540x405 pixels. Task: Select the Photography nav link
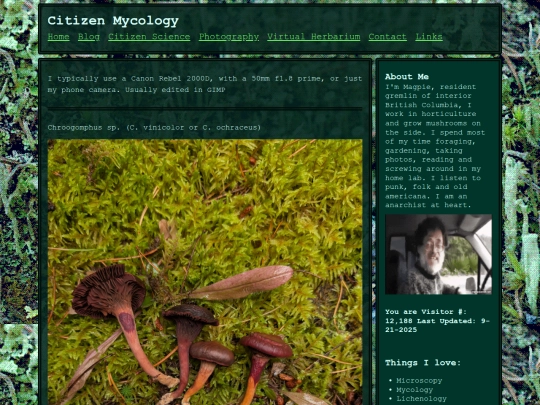[x=229, y=37]
